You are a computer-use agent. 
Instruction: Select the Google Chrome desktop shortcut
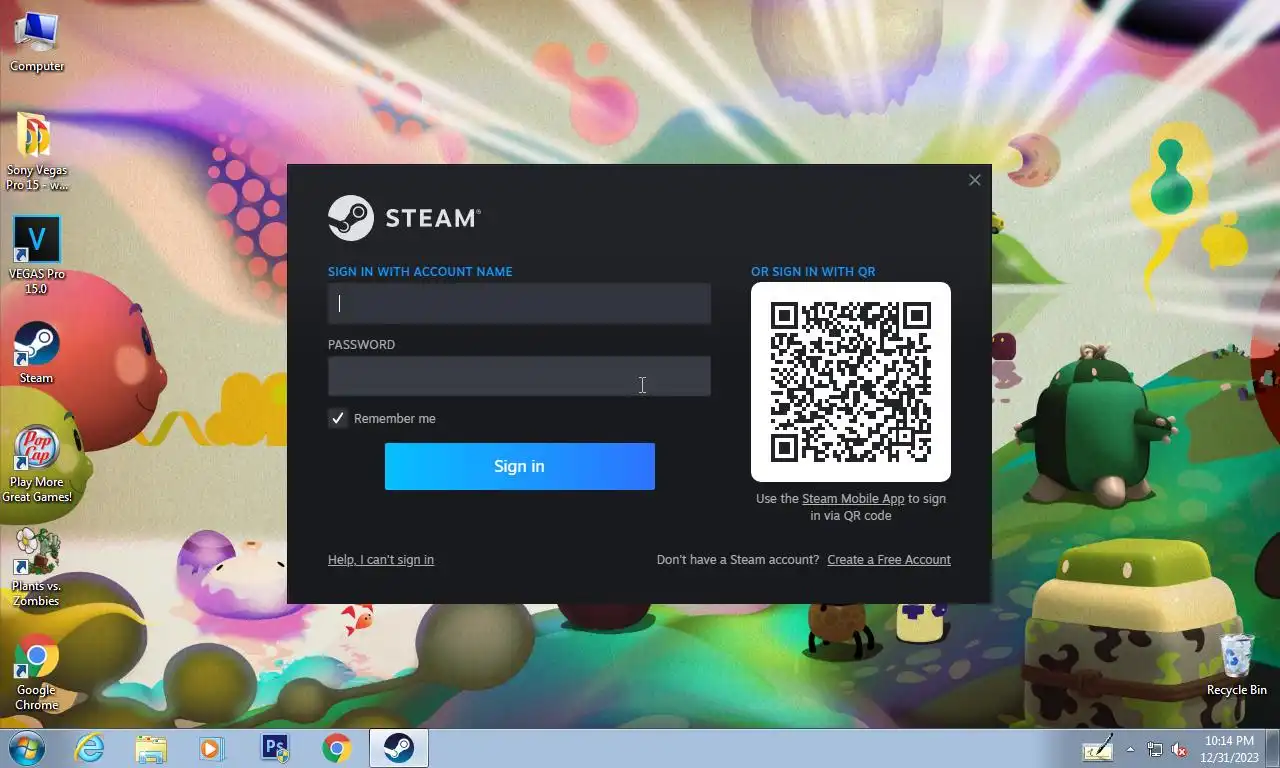pos(36,672)
